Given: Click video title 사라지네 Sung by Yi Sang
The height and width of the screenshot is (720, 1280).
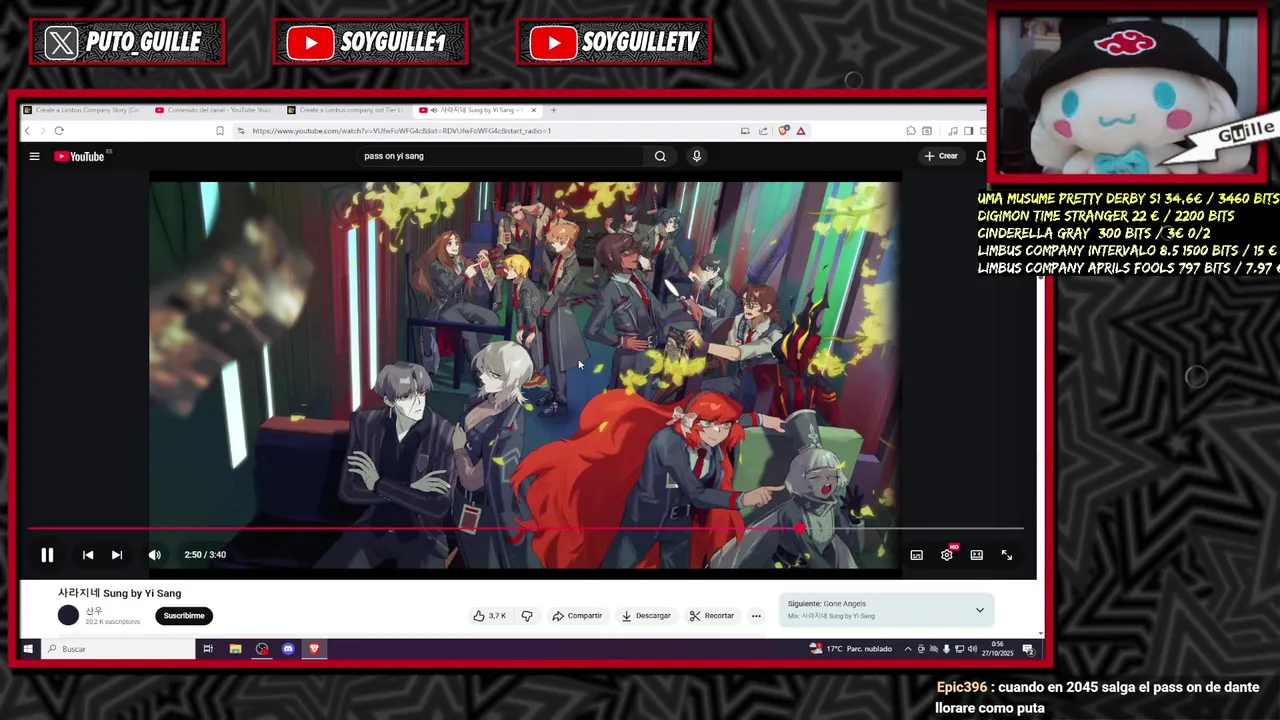Looking at the screenshot, I should [119, 593].
